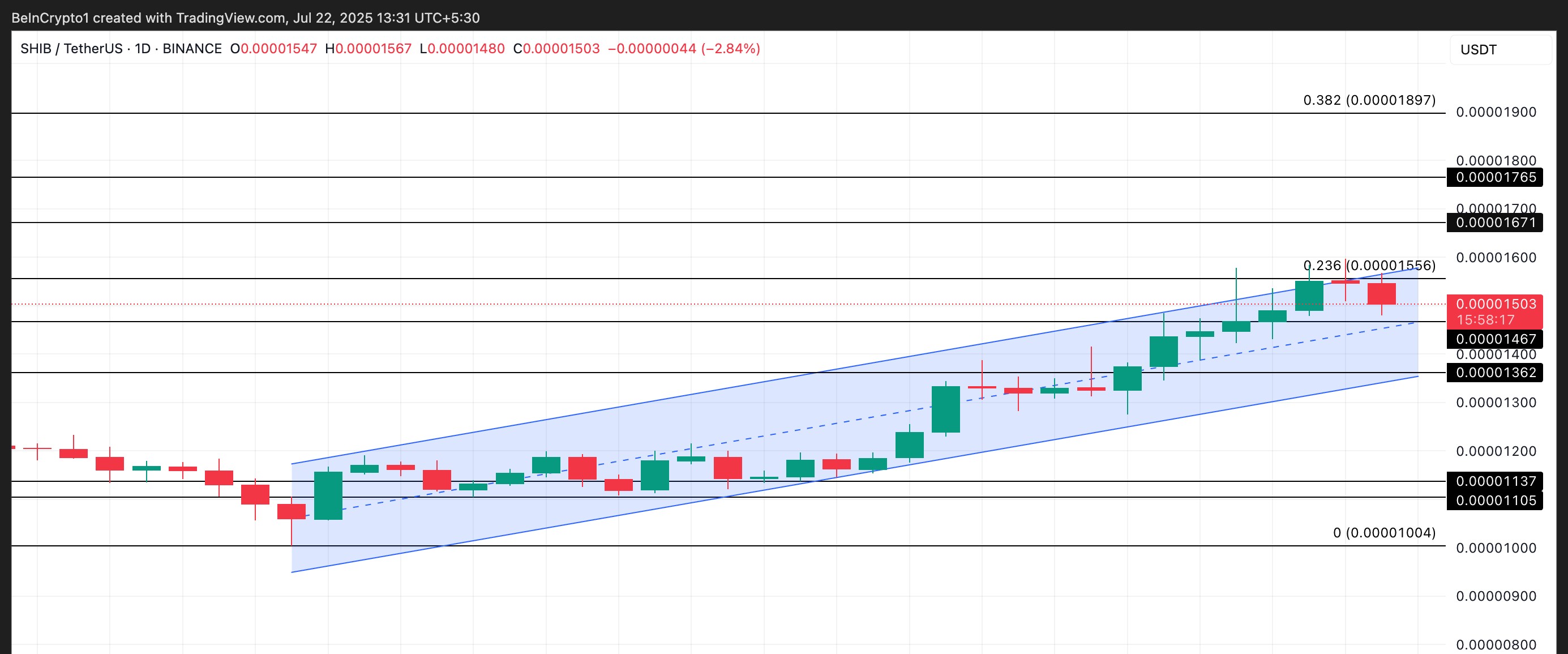The image size is (1568, 654).
Task: Click the SHIB / TetherUS symbol title
Action: (x=71, y=49)
